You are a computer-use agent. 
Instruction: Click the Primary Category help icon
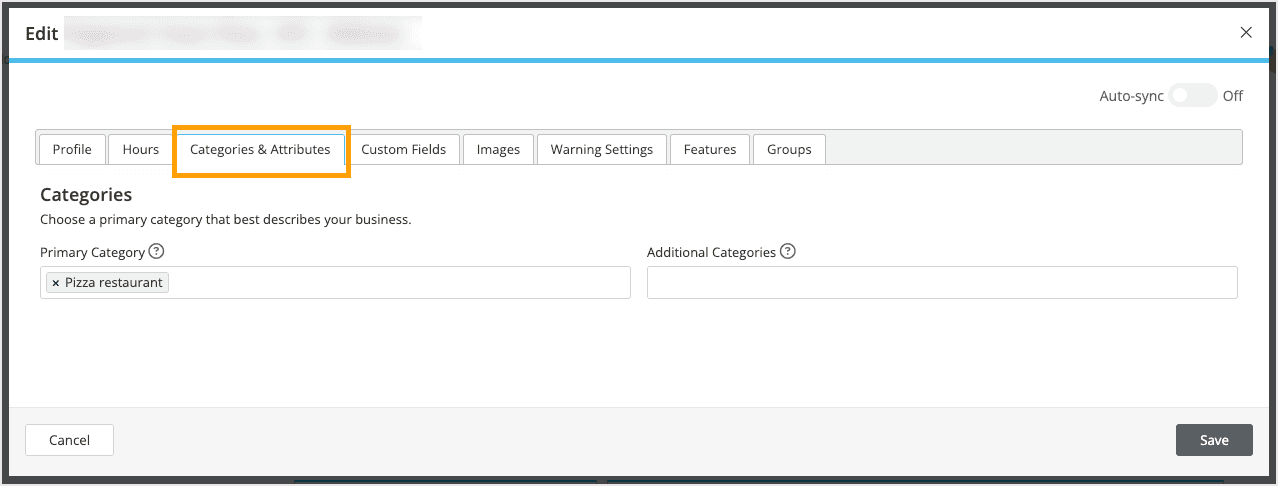(x=156, y=252)
